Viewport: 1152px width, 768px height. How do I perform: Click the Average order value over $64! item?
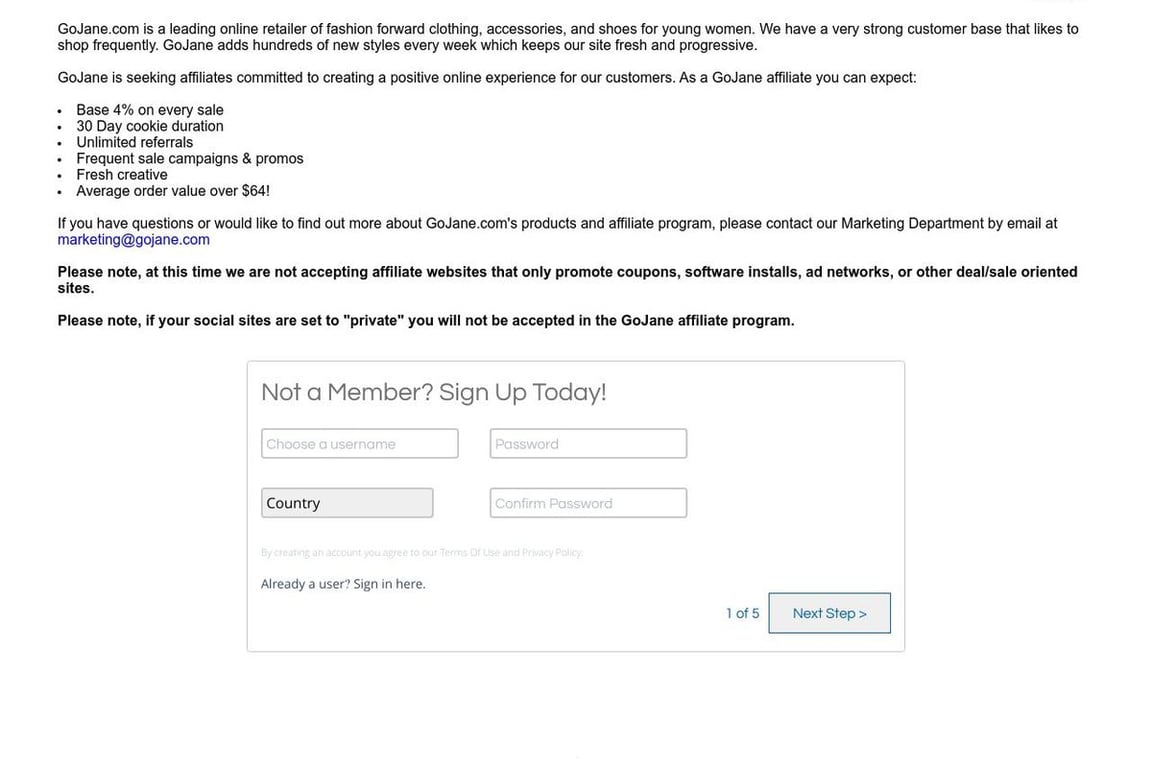tap(173, 191)
